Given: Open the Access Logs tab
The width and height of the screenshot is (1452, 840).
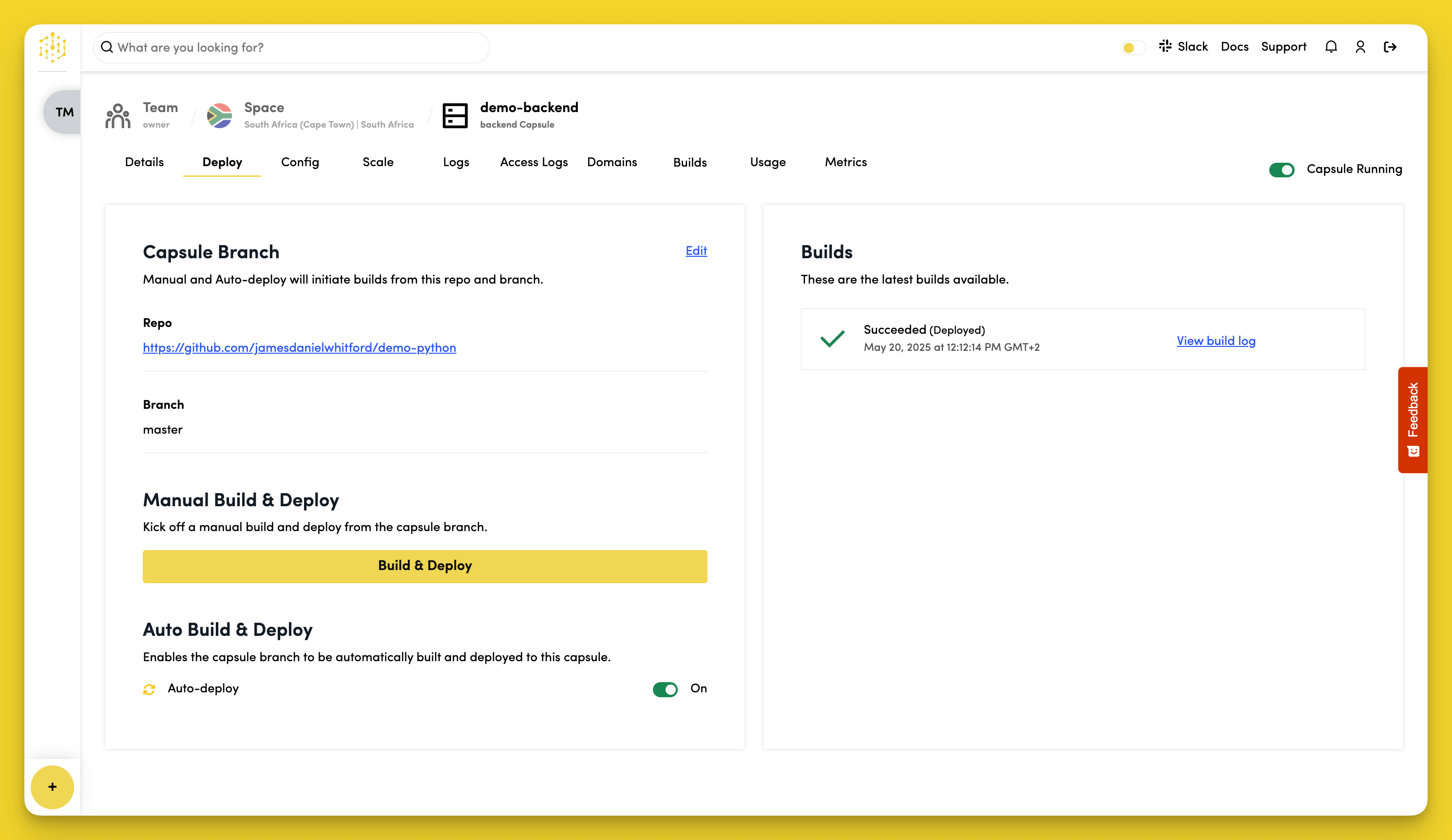Looking at the screenshot, I should pyautogui.click(x=534, y=162).
